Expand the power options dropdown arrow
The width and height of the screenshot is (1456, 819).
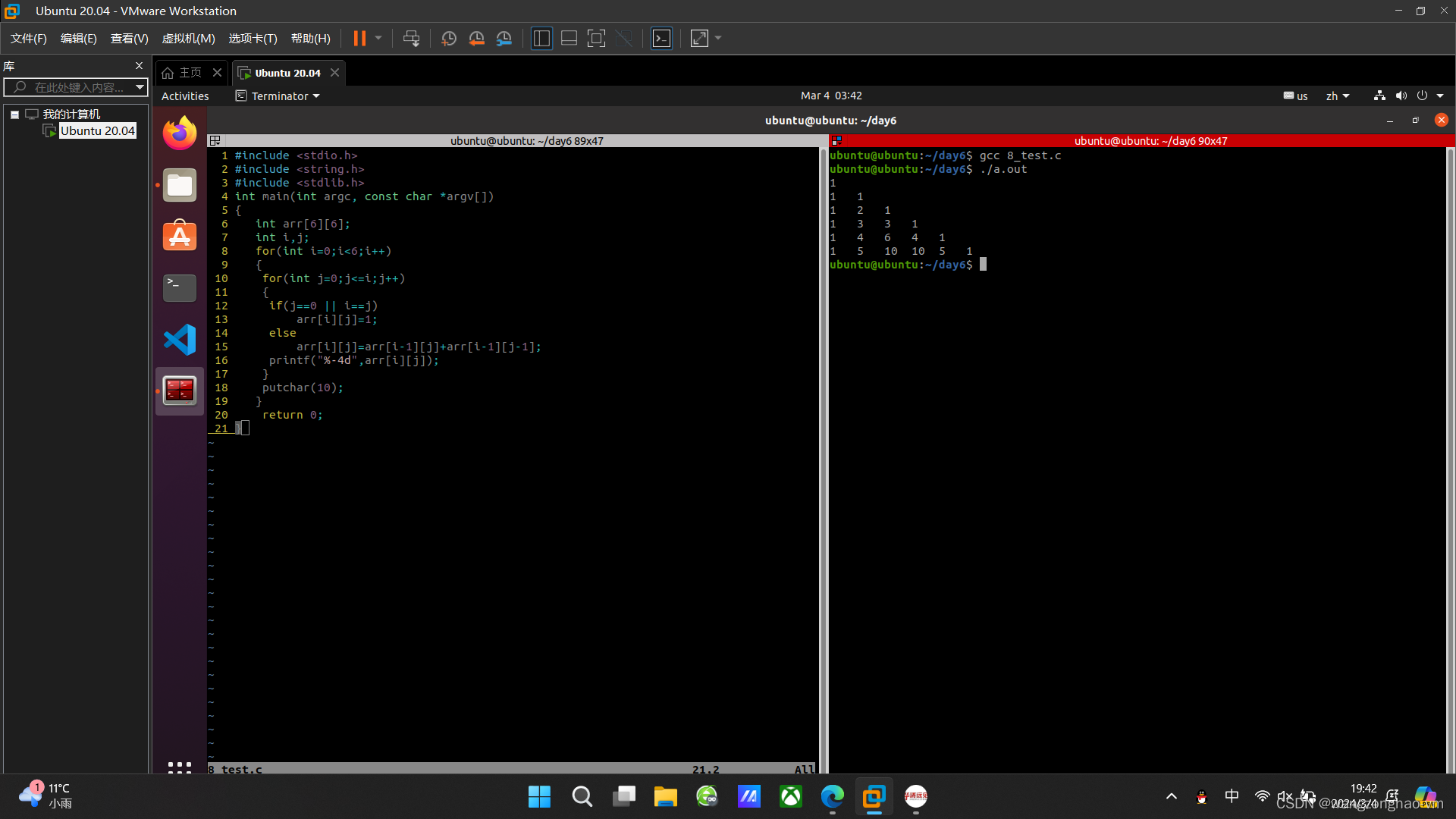pyautogui.click(x=378, y=38)
